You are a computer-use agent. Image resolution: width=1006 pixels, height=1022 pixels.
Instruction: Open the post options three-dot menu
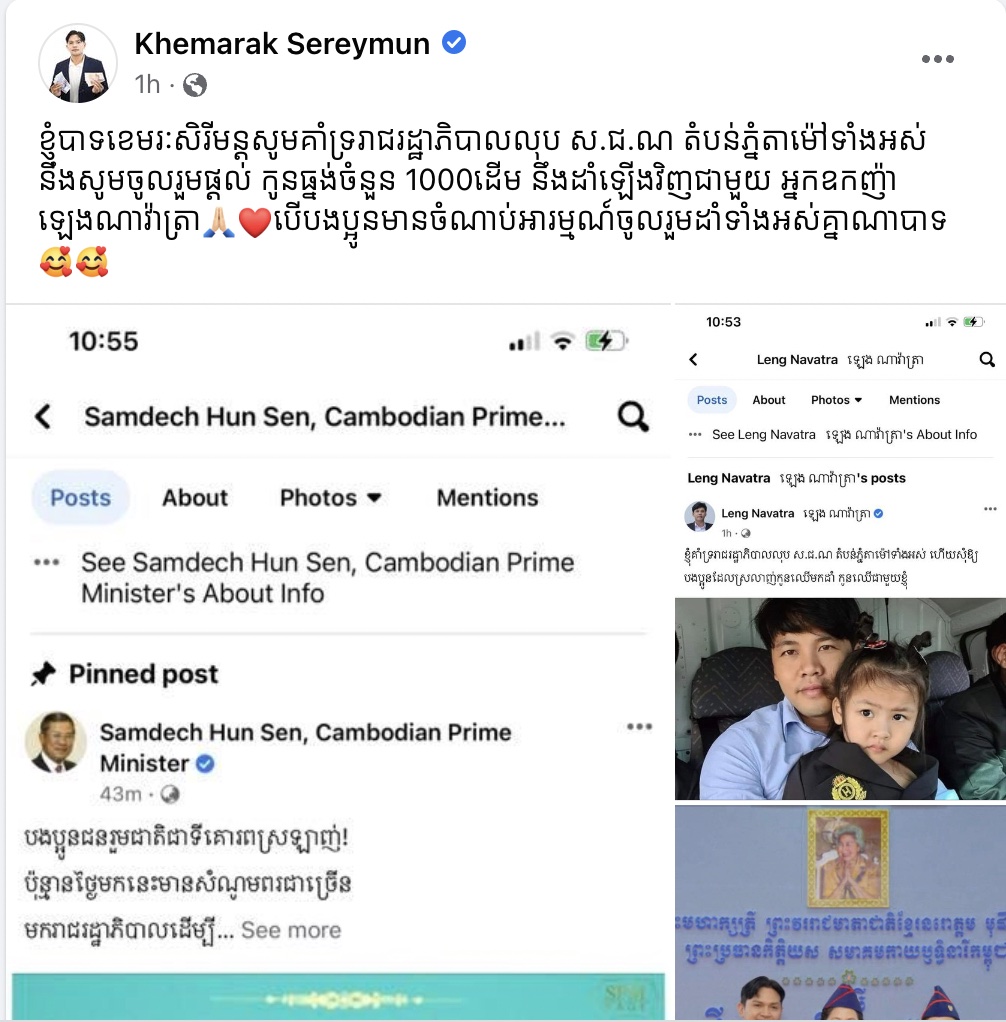click(x=938, y=59)
